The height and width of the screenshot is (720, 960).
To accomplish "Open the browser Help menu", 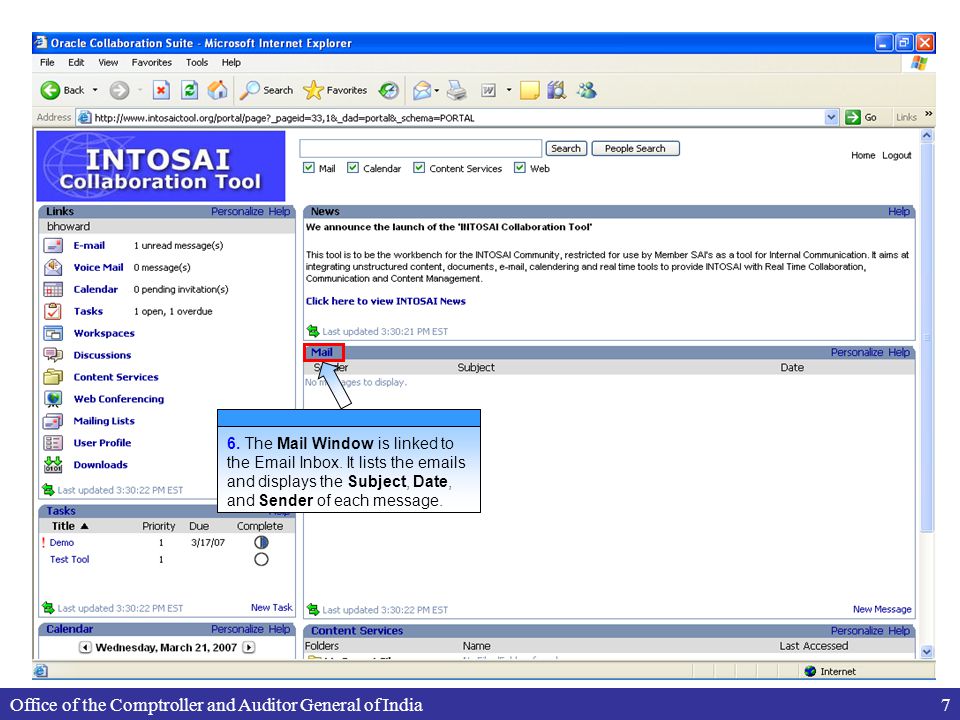I will click(231, 62).
